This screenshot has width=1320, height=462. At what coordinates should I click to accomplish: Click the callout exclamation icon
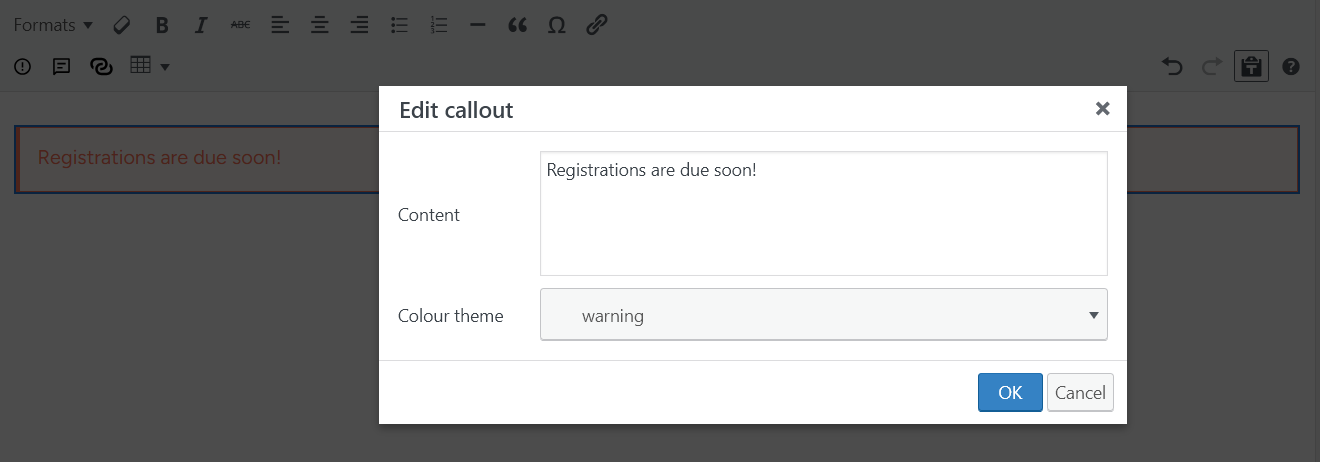23,67
